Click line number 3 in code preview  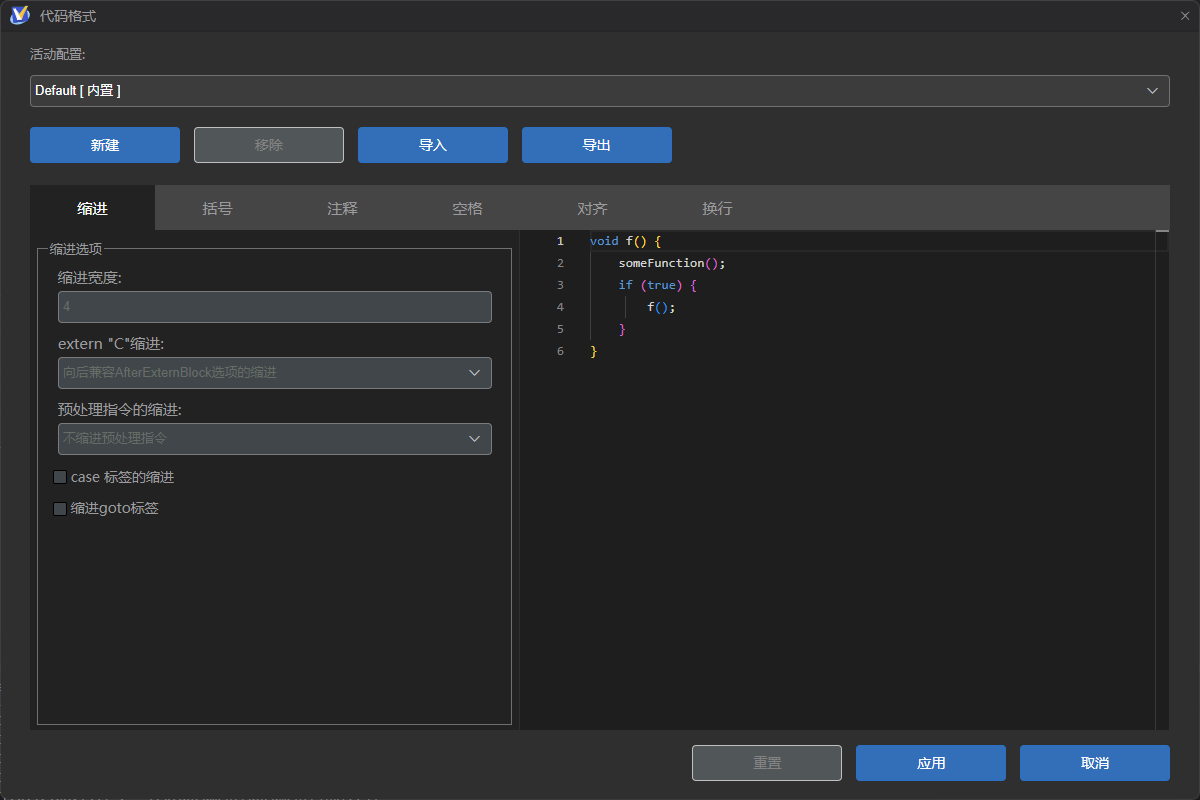560,285
